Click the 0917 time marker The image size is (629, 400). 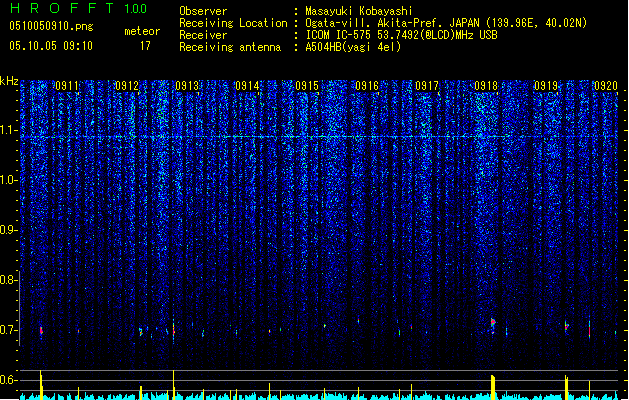point(427,86)
